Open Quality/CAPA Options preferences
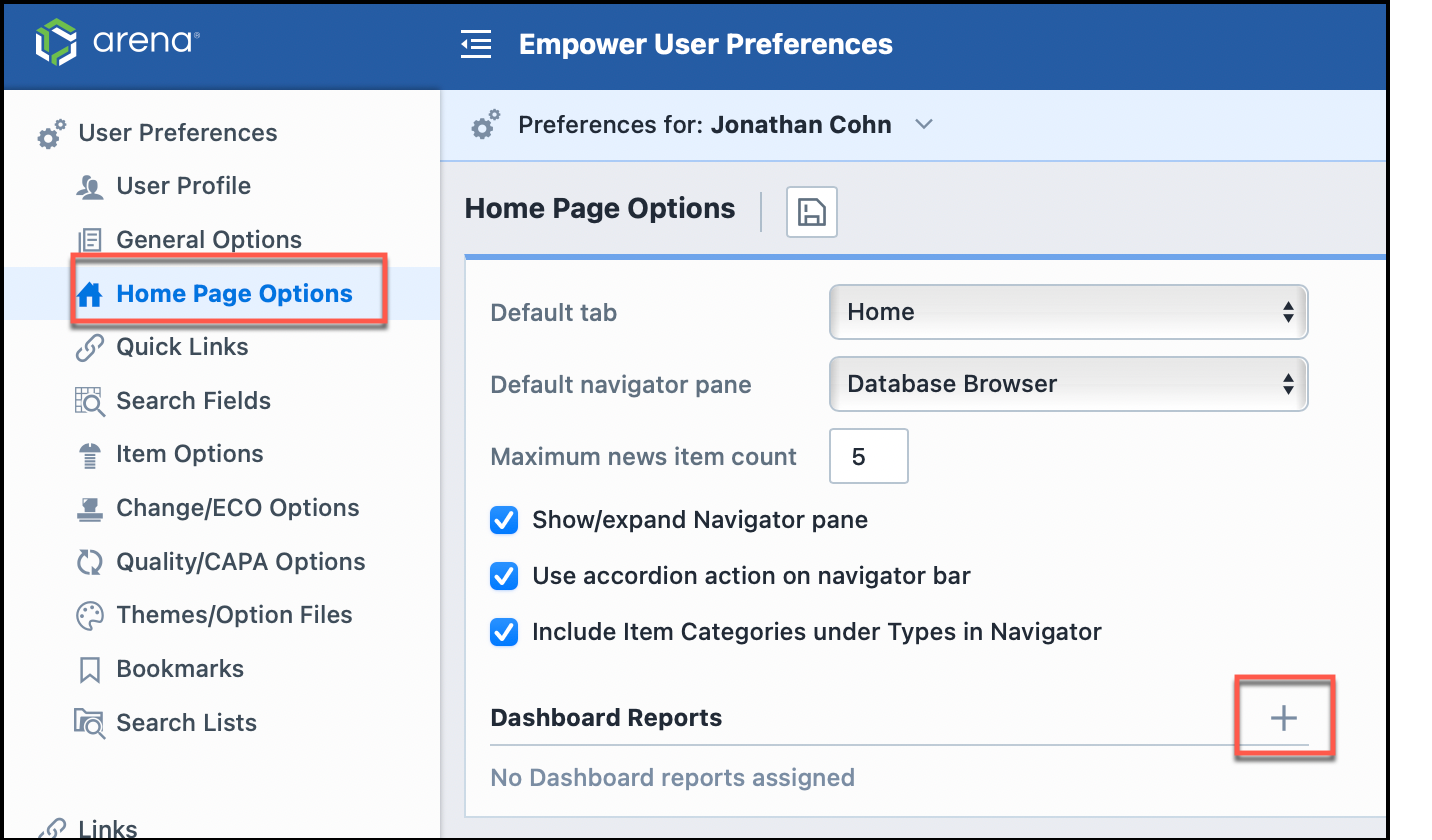 click(241, 562)
